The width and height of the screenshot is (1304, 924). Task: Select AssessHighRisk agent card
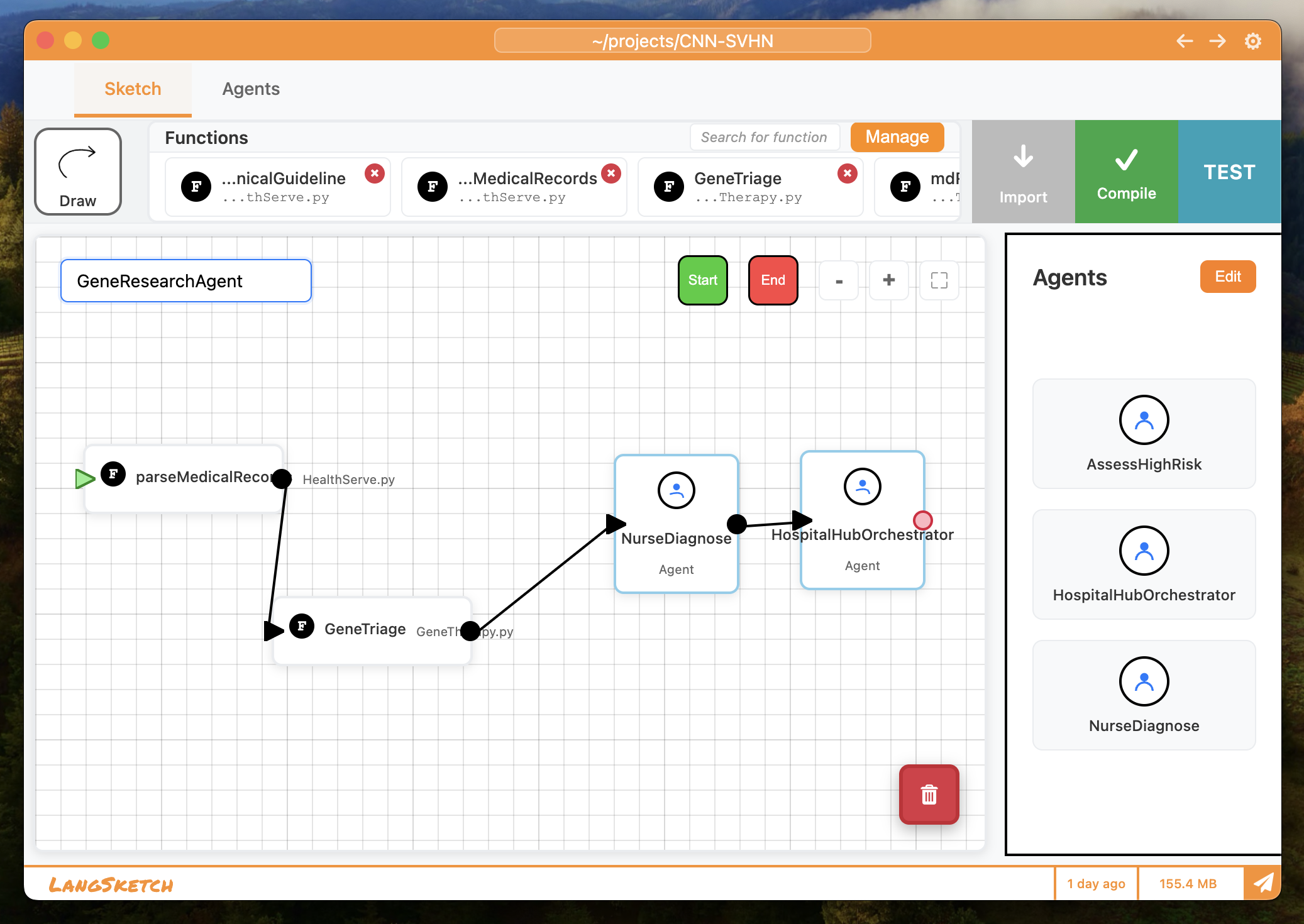(1143, 434)
